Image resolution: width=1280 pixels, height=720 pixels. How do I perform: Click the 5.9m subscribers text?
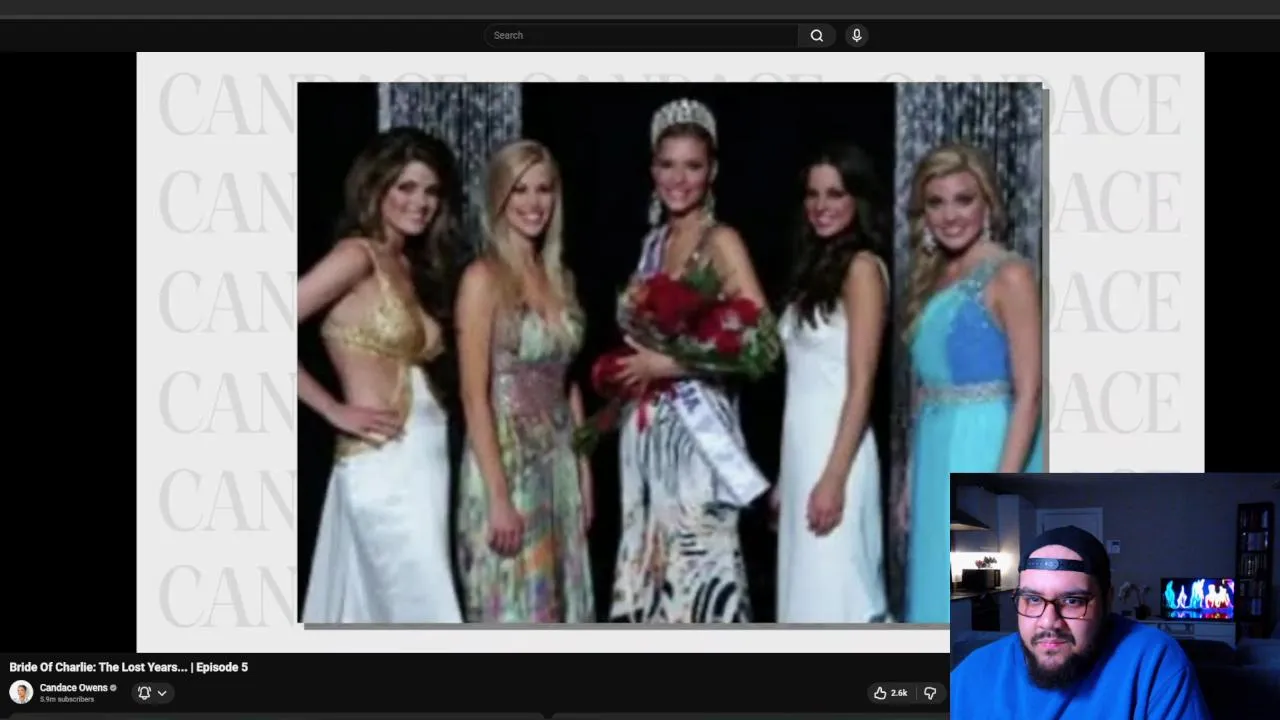(67, 699)
